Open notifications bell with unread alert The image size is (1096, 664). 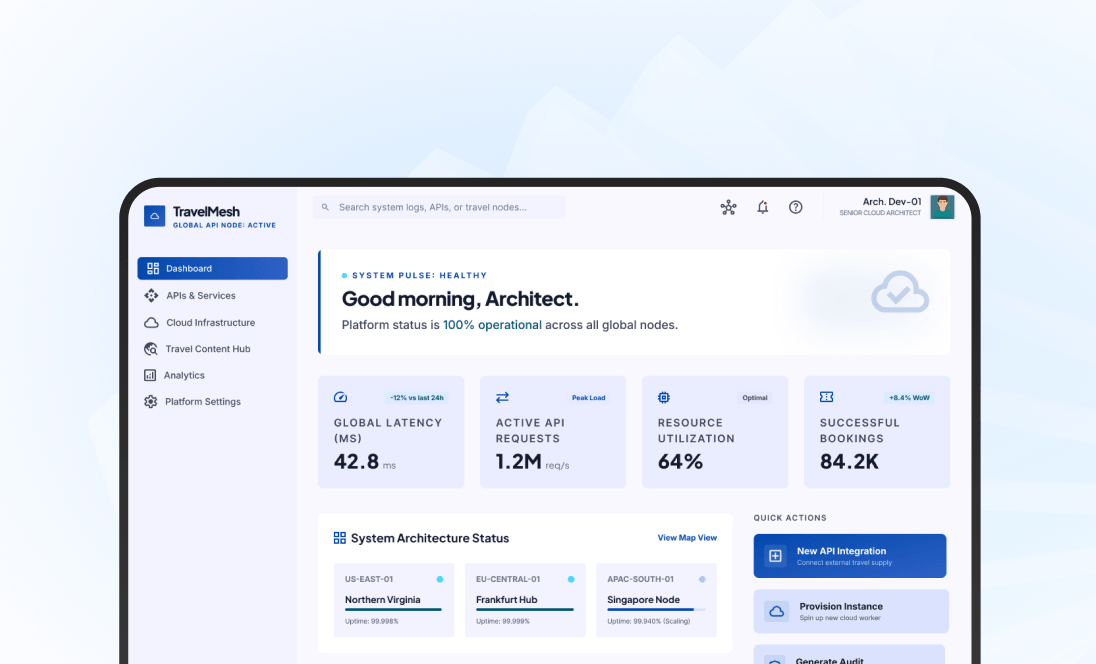pyautogui.click(x=762, y=207)
